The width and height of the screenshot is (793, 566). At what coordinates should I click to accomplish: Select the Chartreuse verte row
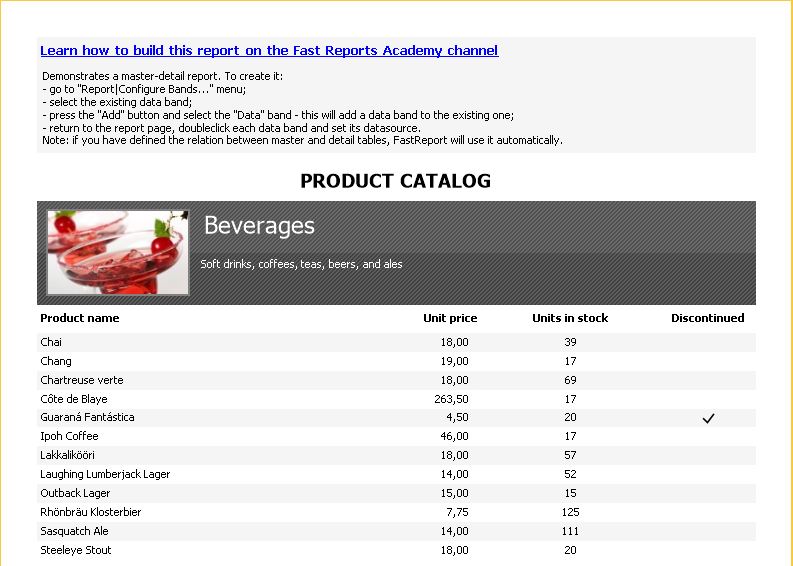pos(396,380)
